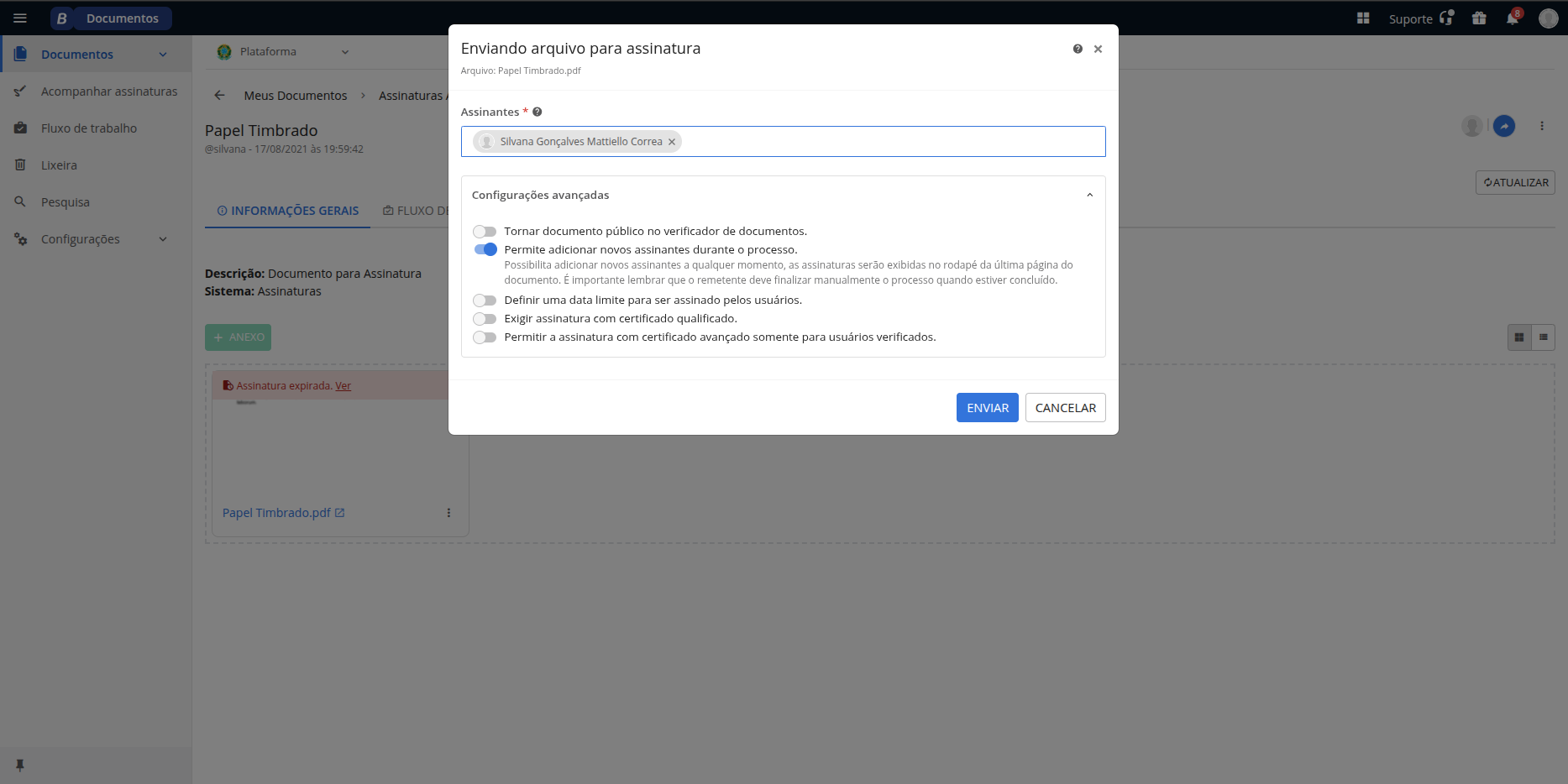Disable adding new signers during process
This screenshot has height=784, width=1568.
[485, 250]
